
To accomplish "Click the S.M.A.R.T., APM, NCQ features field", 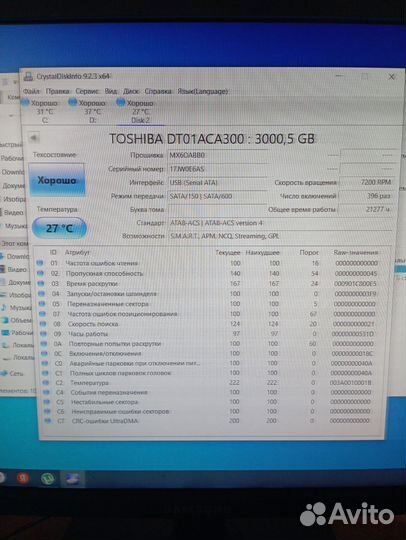I will pos(280,236).
